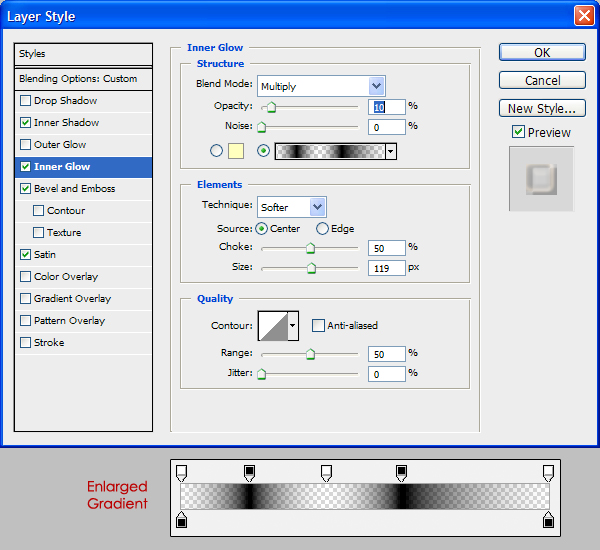
Task: Click the gradient preview bar in Structure
Action: (330, 152)
